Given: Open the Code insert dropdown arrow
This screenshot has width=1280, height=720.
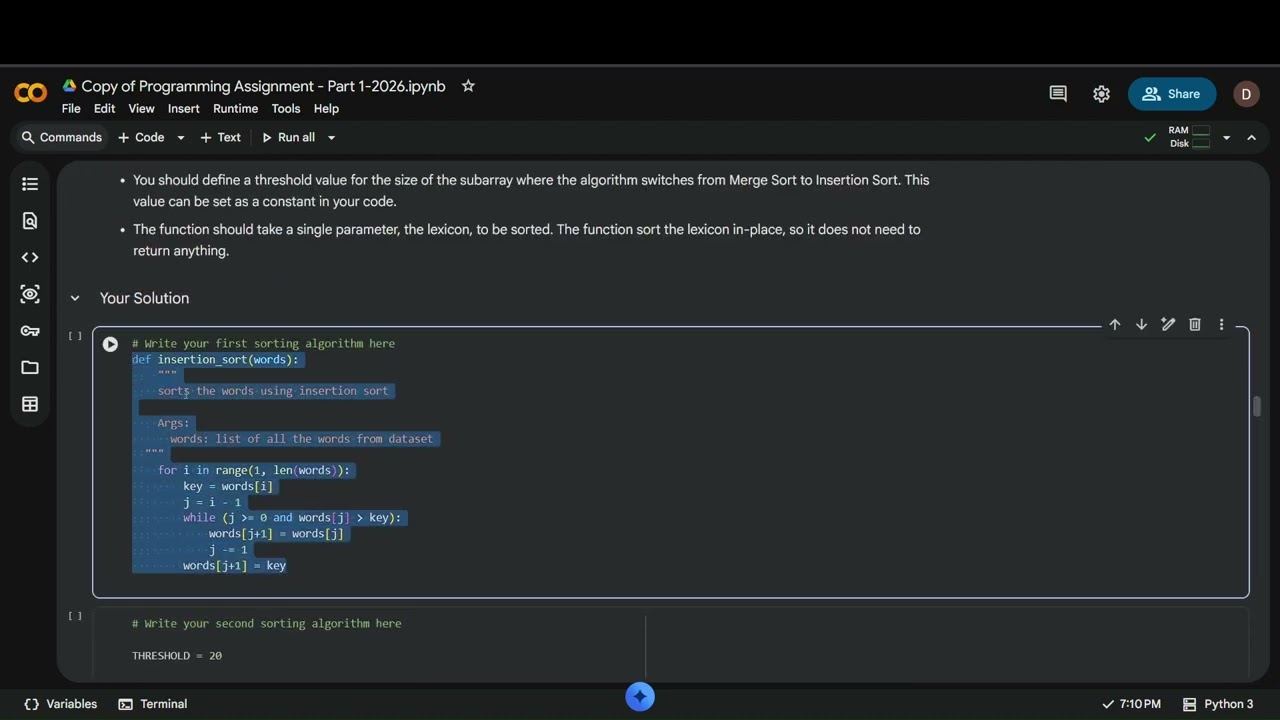Looking at the screenshot, I should (x=181, y=138).
